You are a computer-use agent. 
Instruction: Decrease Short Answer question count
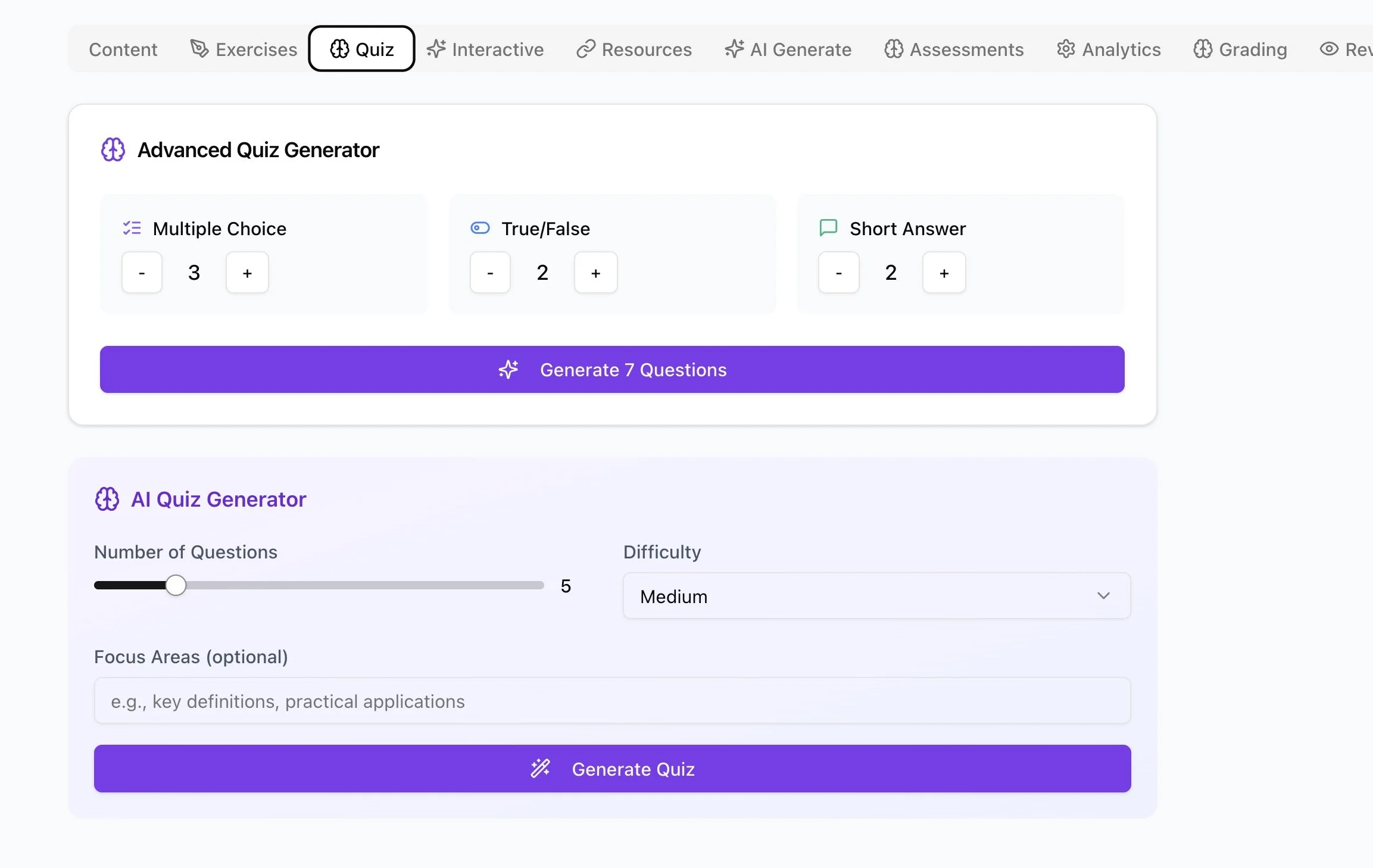838,273
